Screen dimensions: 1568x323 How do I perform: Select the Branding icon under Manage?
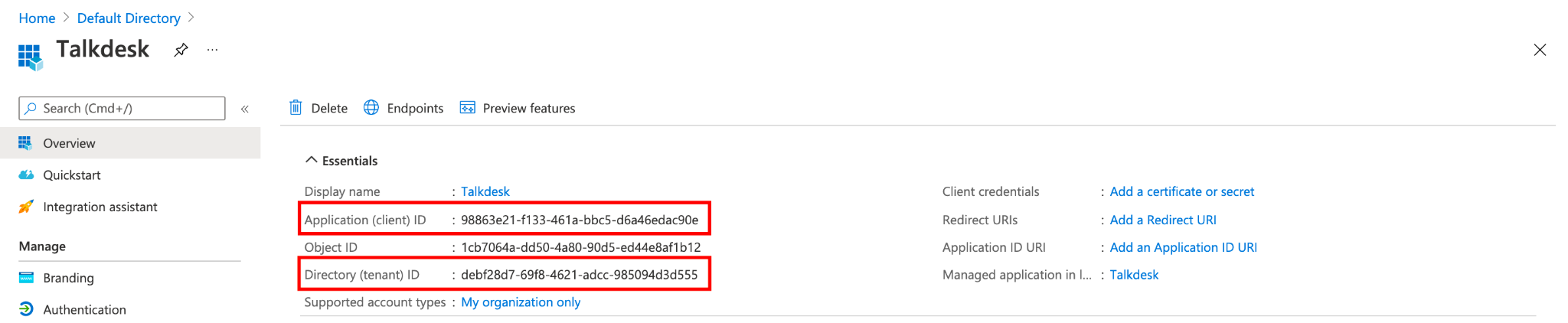pos(26,277)
